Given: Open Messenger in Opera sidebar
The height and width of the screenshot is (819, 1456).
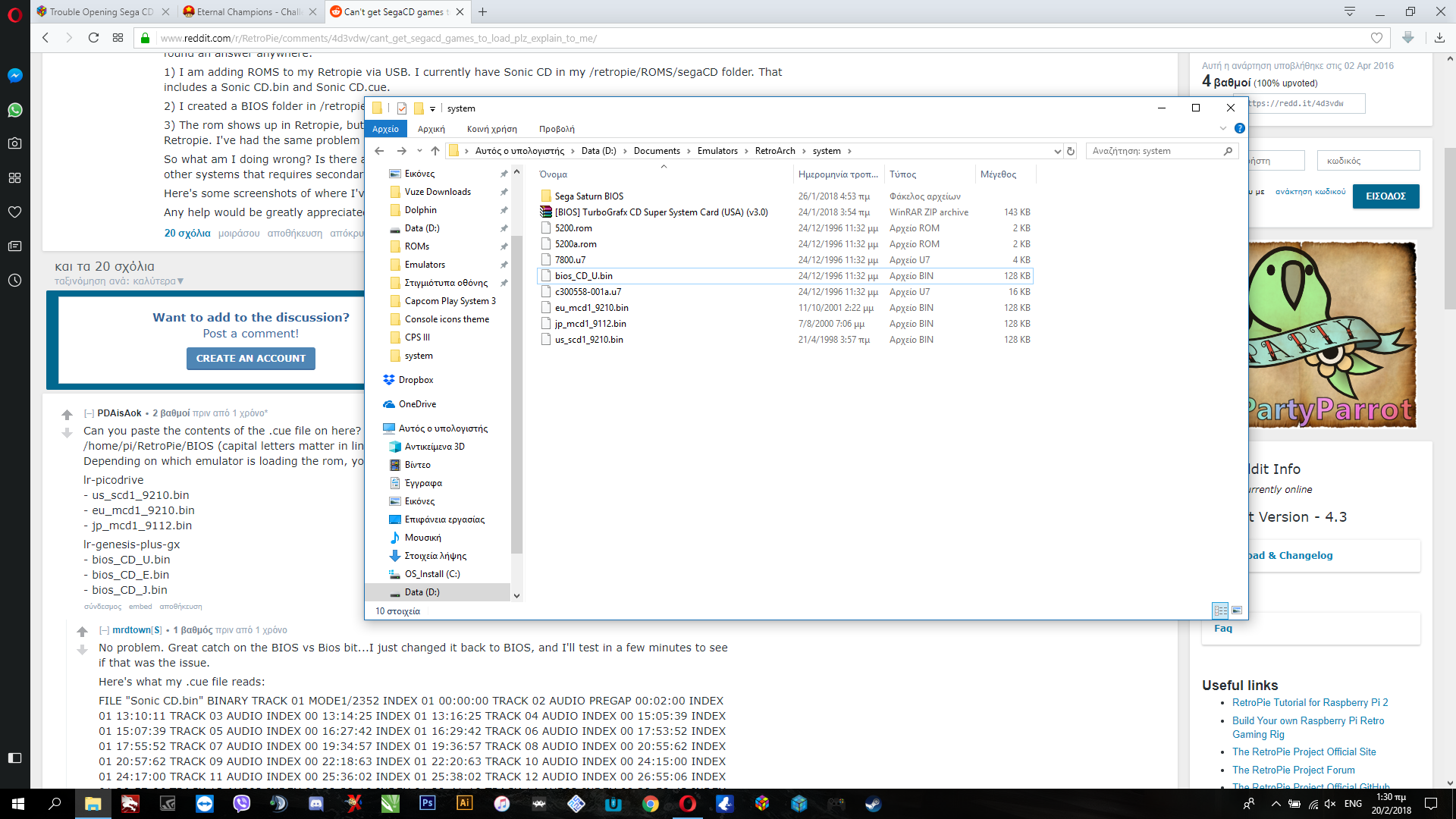Looking at the screenshot, I should tap(14, 75).
